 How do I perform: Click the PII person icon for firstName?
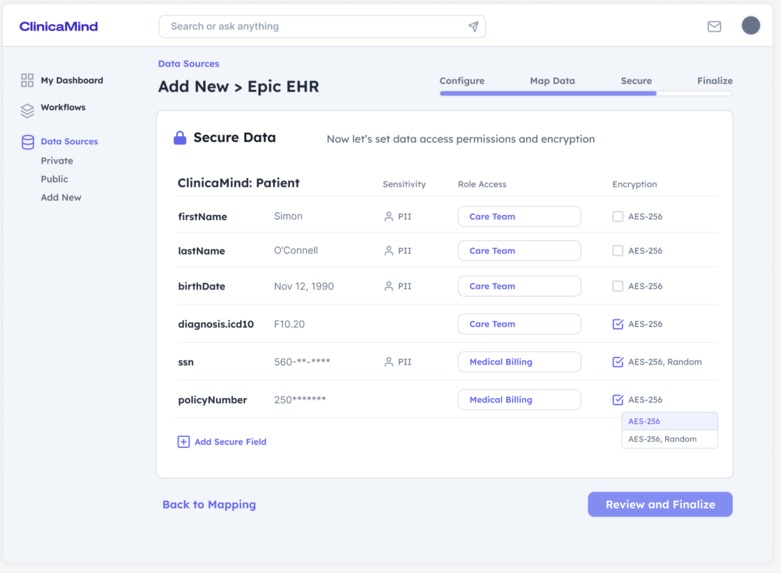pos(389,217)
